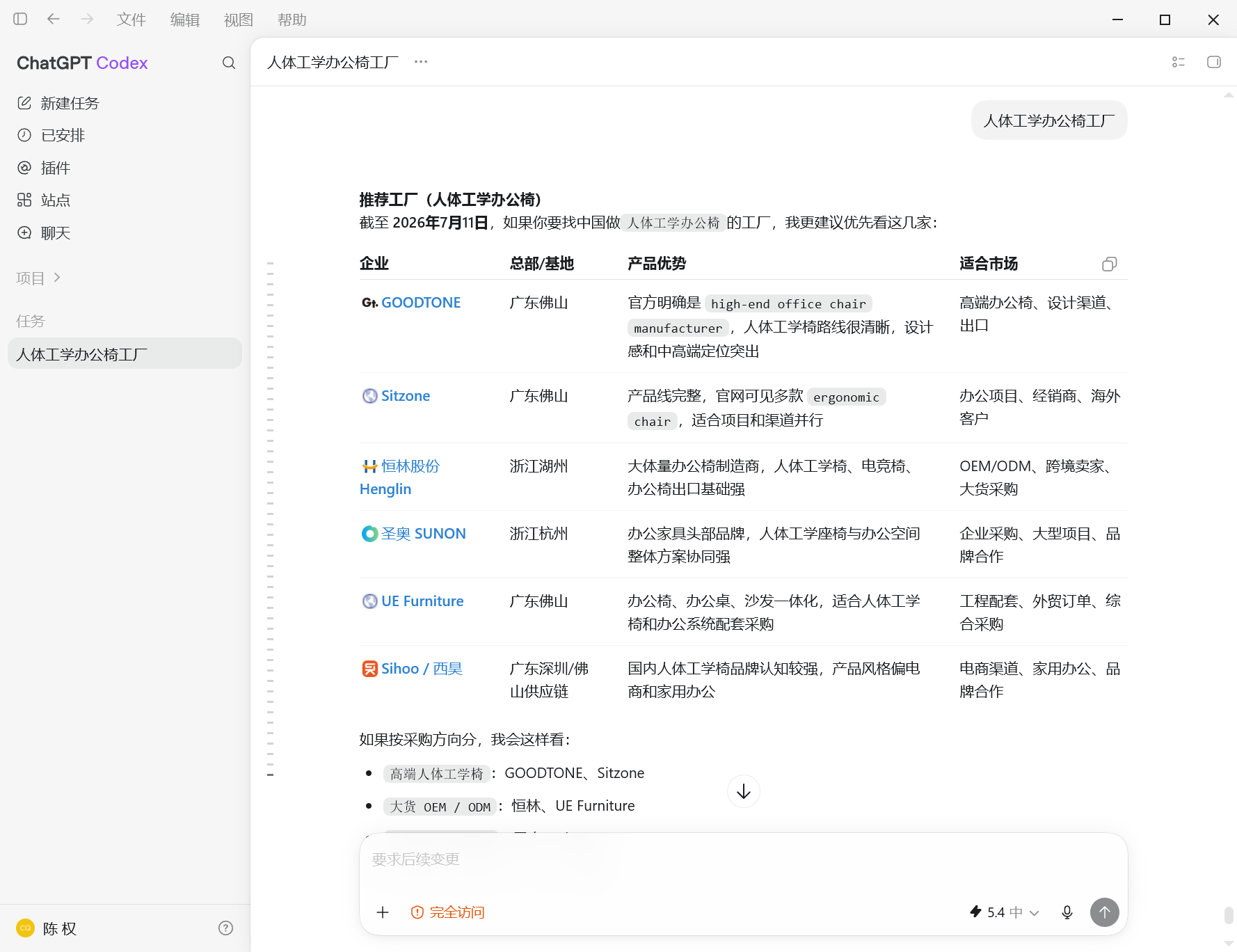This screenshot has width=1237, height=952.
Task: Click the search icon in sidebar
Action: pos(228,63)
